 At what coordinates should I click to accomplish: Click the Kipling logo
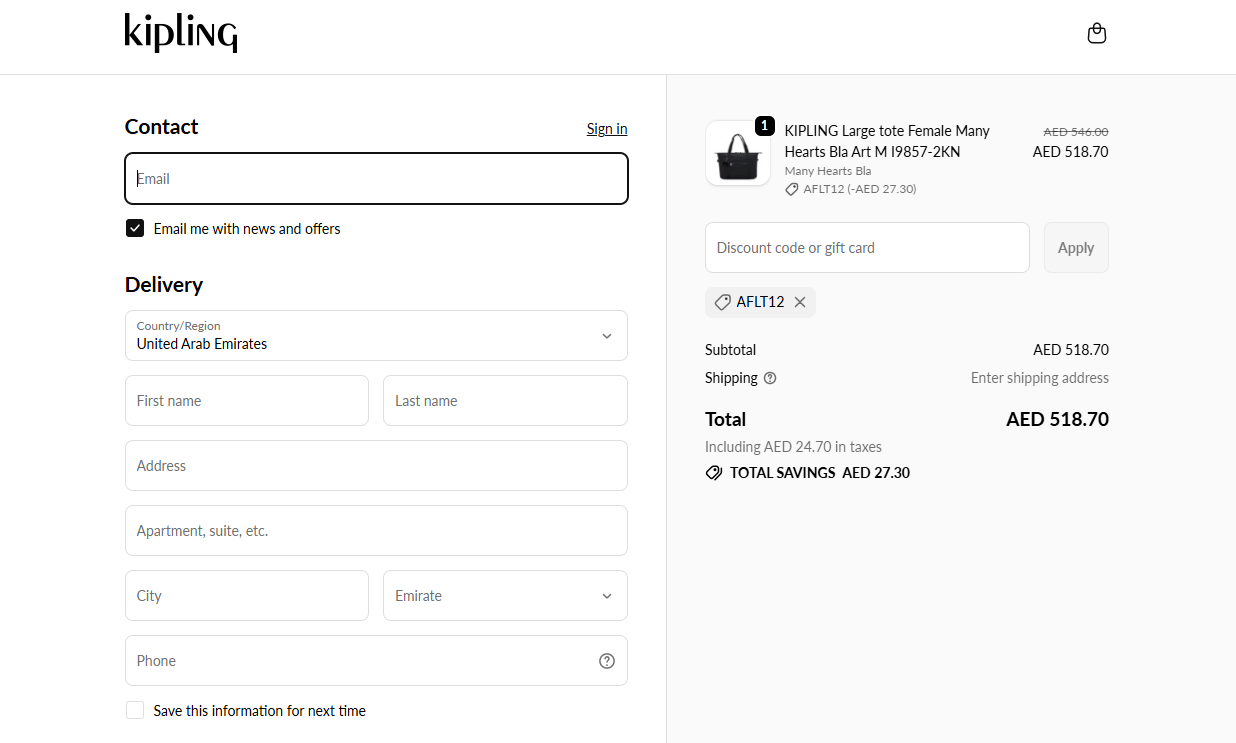(181, 33)
